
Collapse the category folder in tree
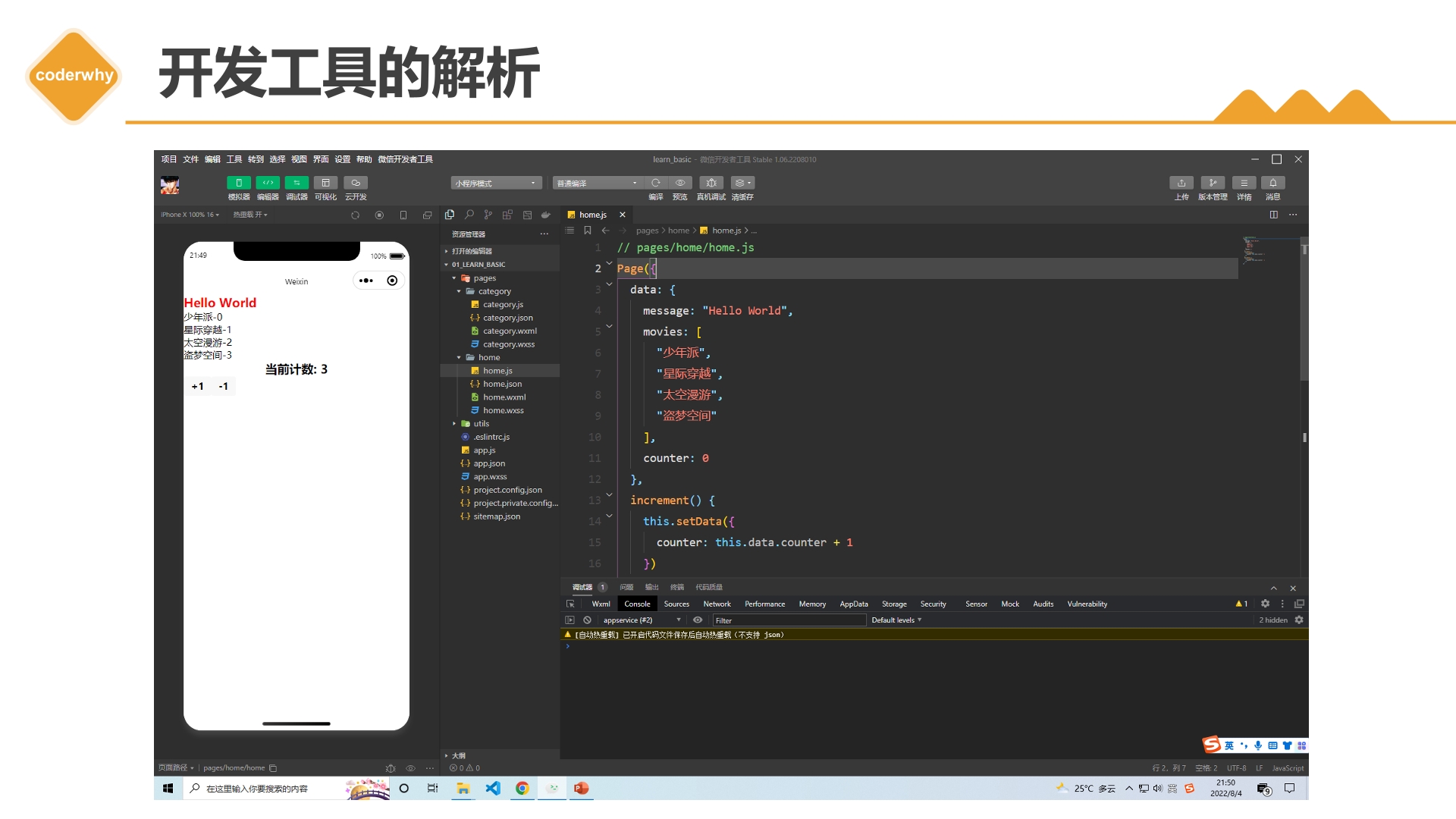[500, 291]
